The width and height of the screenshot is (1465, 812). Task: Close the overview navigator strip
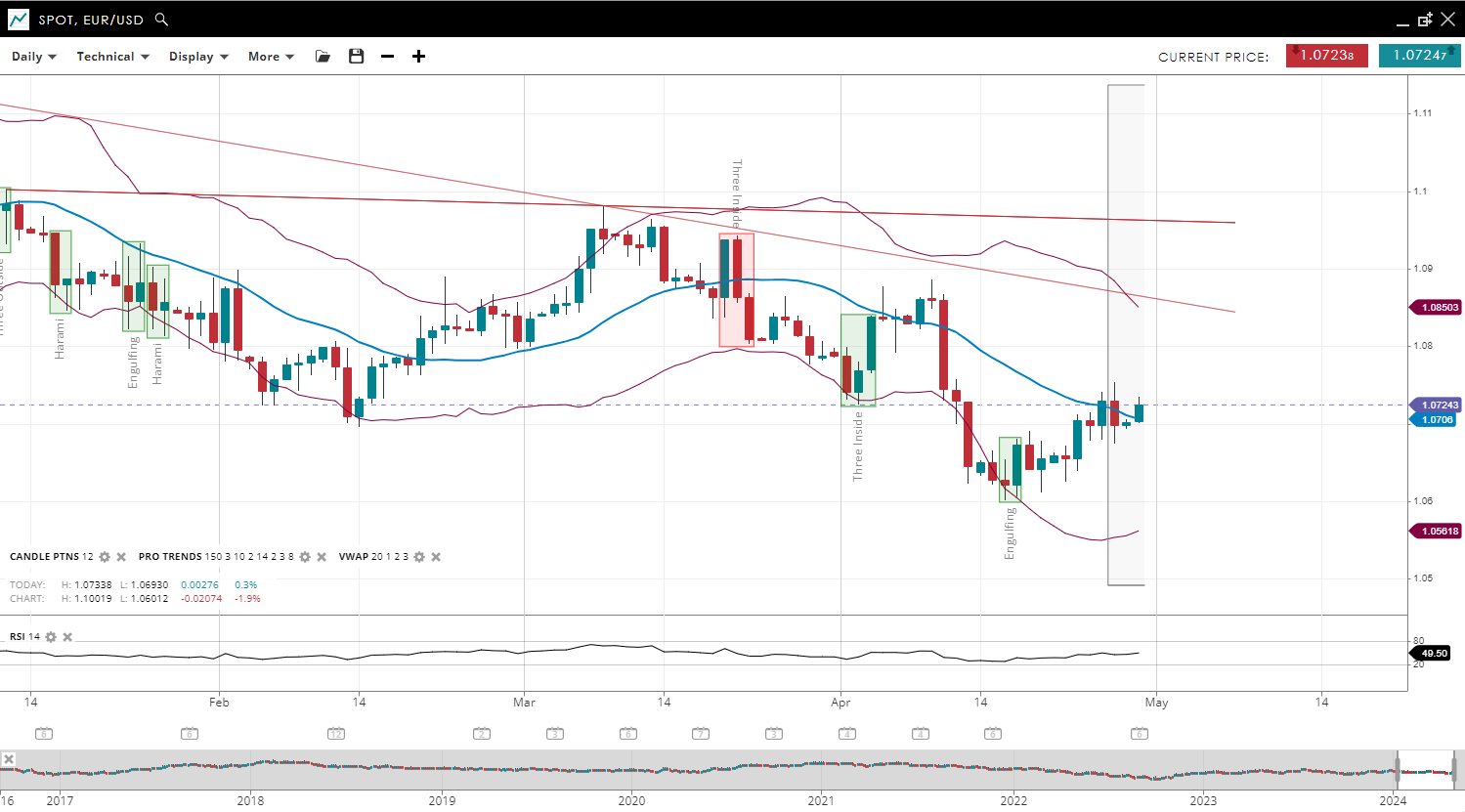pyautogui.click(x=9, y=759)
